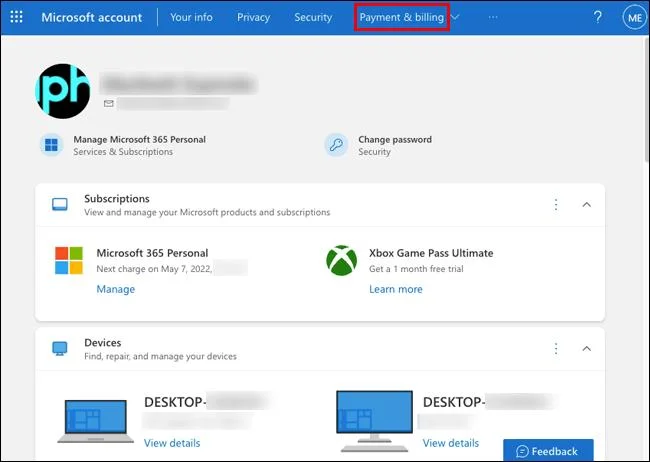Click the Microsoft 365 four-color logo
Image resolution: width=650 pixels, height=462 pixels.
point(69,260)
